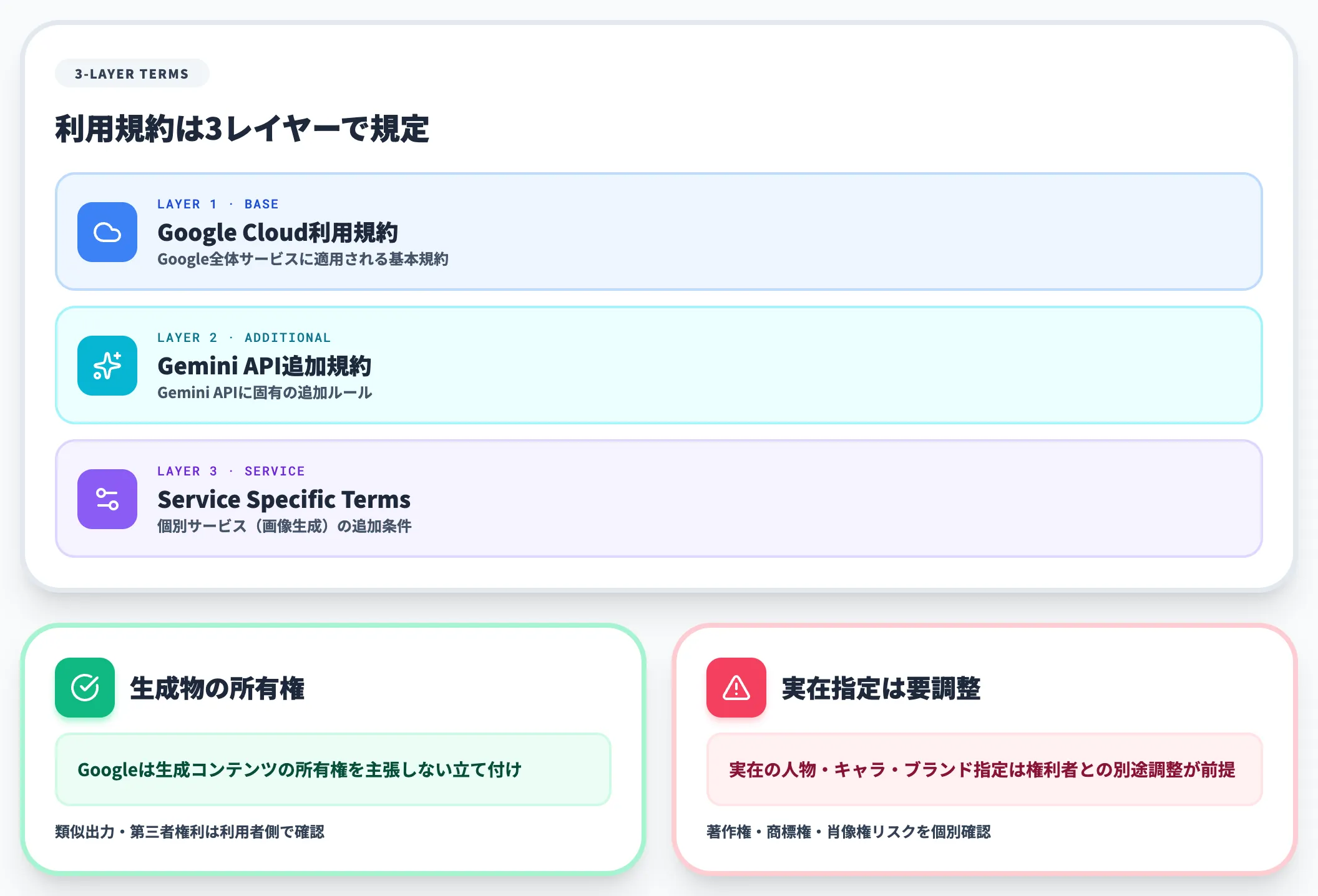Click 類似出力・第三者権利は利用者側で確認 note

(190, 832)
